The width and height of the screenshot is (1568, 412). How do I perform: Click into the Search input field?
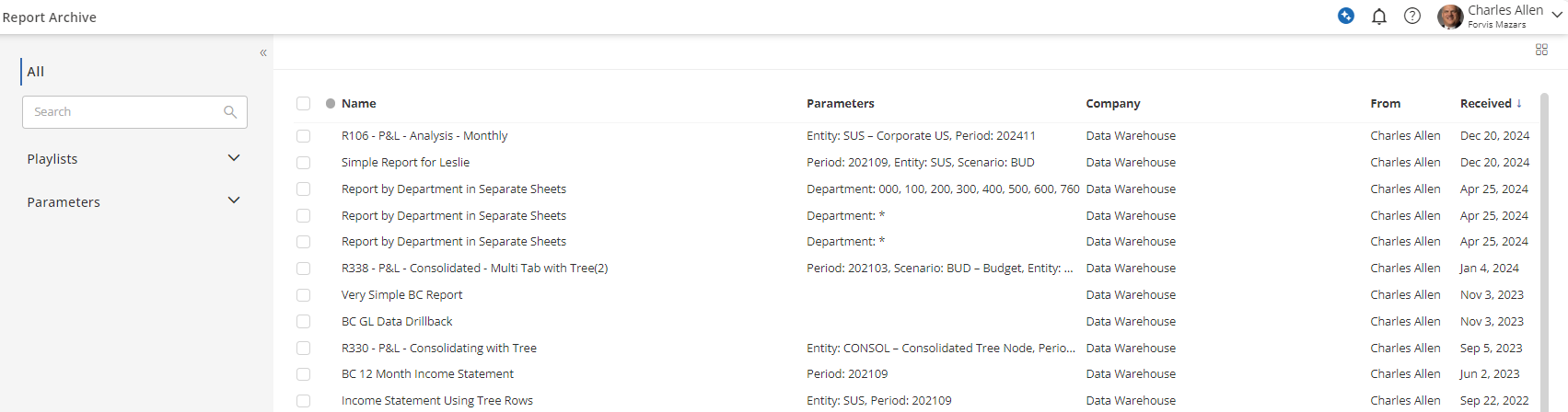pos(123,112)
